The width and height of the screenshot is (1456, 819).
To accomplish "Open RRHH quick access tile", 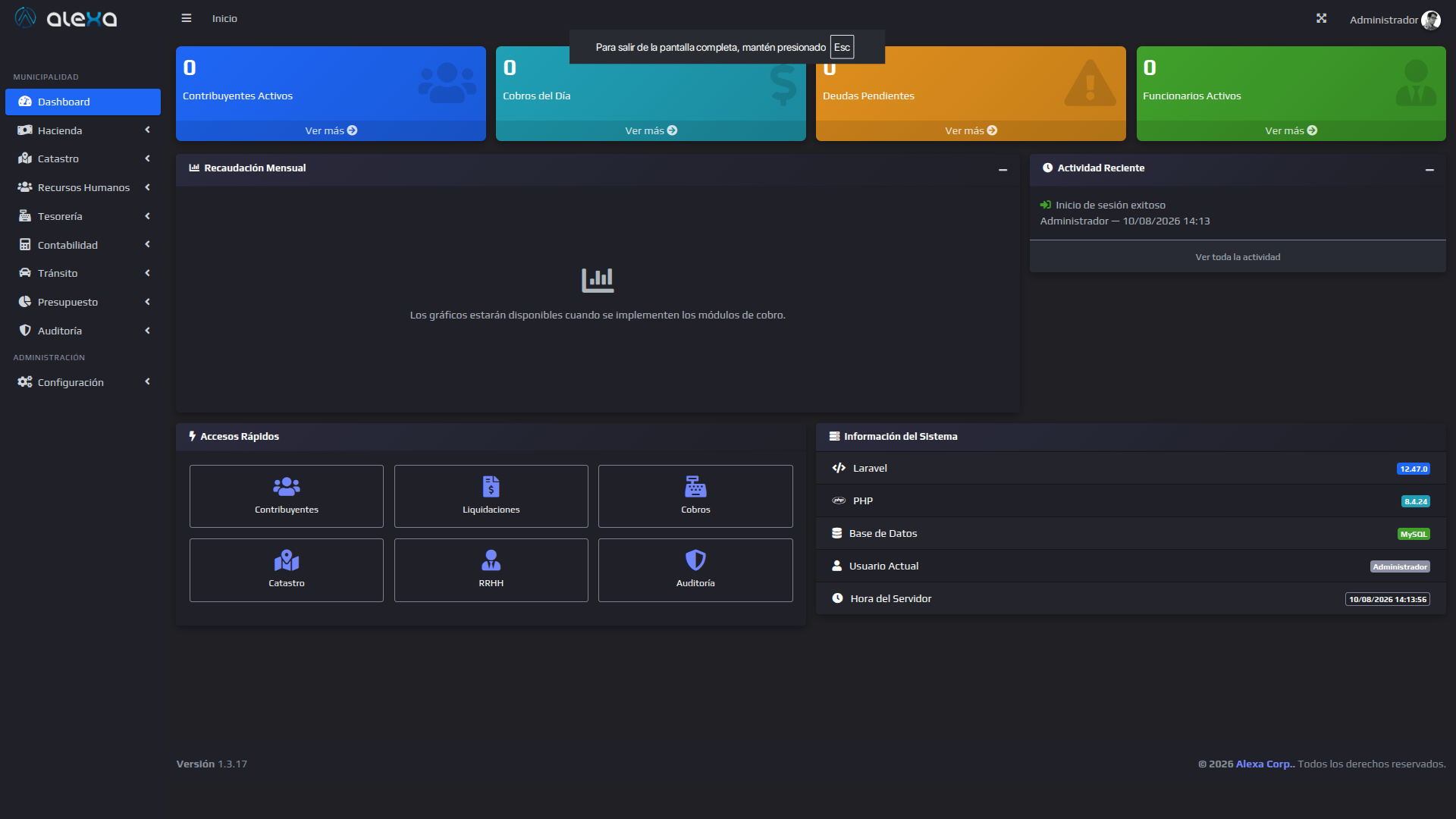I will (x=491, y=570).
